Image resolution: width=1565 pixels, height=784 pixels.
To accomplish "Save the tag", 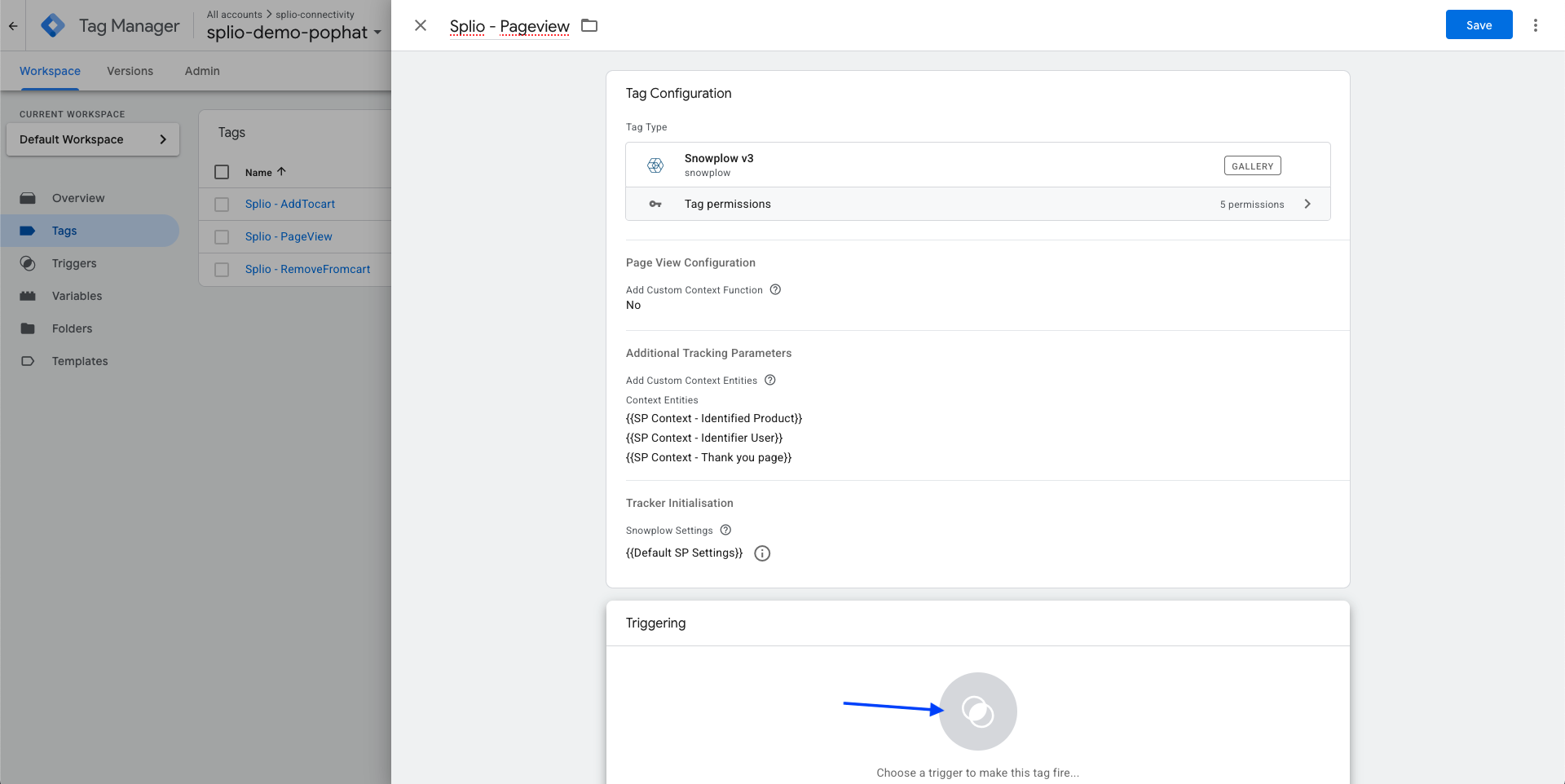I will click(x=1479, y=24).
